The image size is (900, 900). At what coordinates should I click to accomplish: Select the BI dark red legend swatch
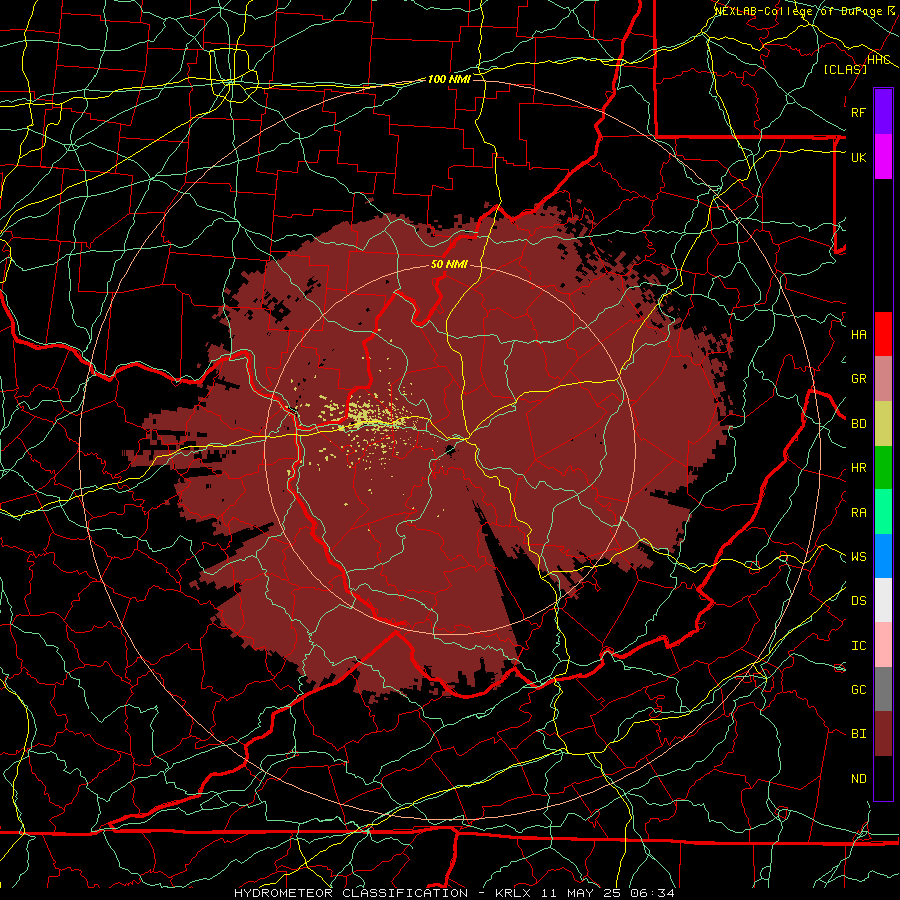(x=883, y=734)
